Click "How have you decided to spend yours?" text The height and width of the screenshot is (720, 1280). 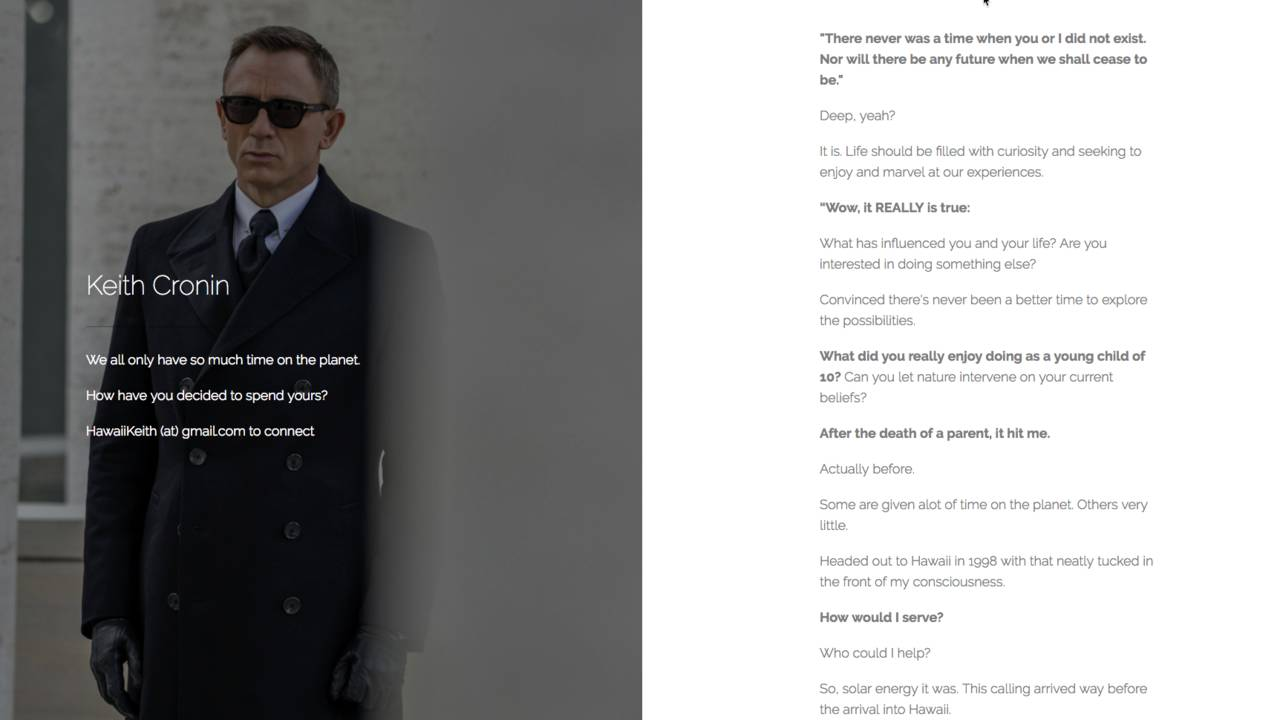coord(207,395)
